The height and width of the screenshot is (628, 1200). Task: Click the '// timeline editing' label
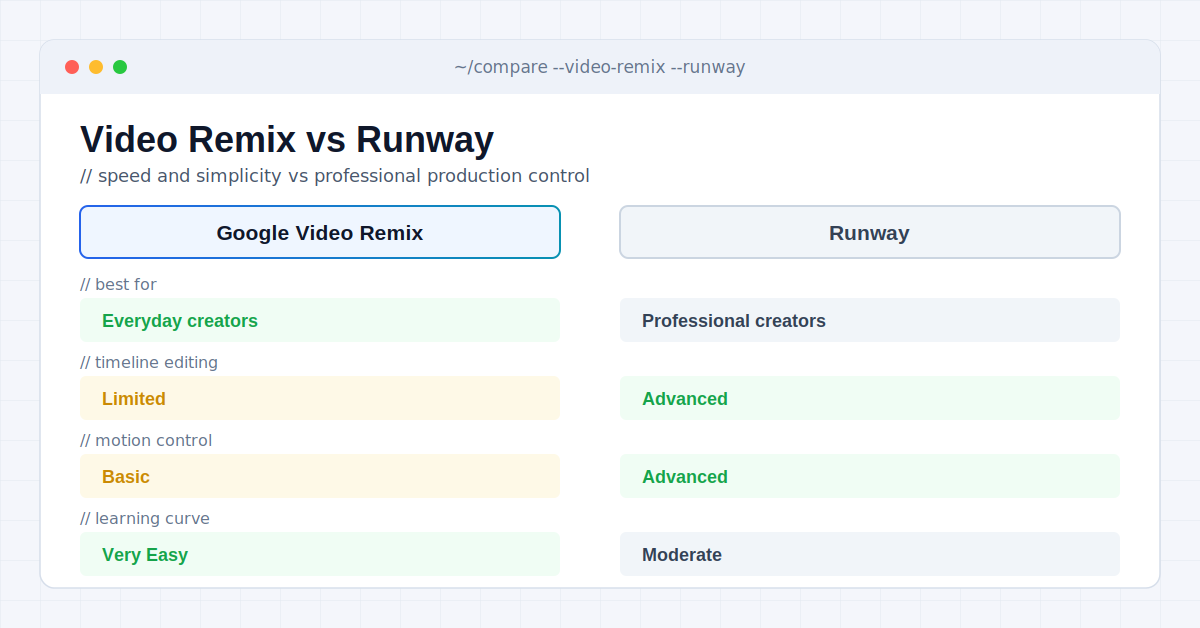149,362
